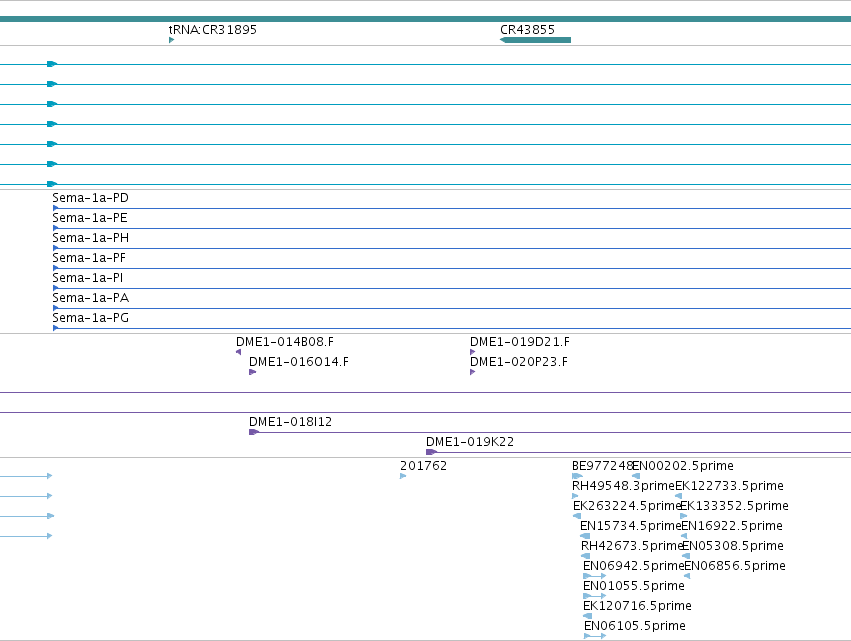Click the RH49548.3prime EST arrow glyph
851x641 pixels.
pyautogui.click(x=575, y=496)
